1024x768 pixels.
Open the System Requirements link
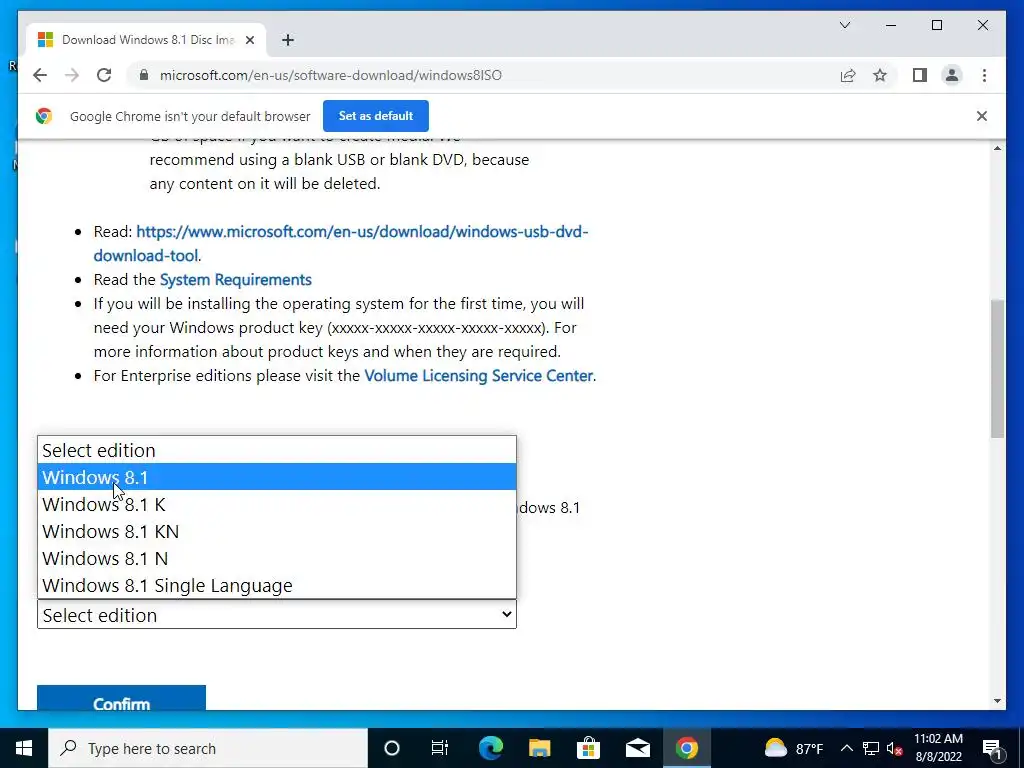coord(236,280)
